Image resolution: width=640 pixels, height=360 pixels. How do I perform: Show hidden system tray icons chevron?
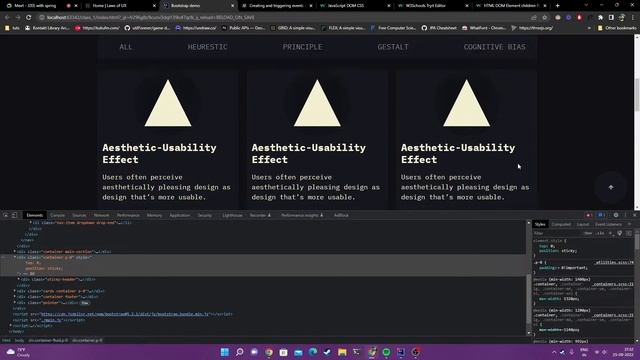pyautogui.click(x=554, y=352)
